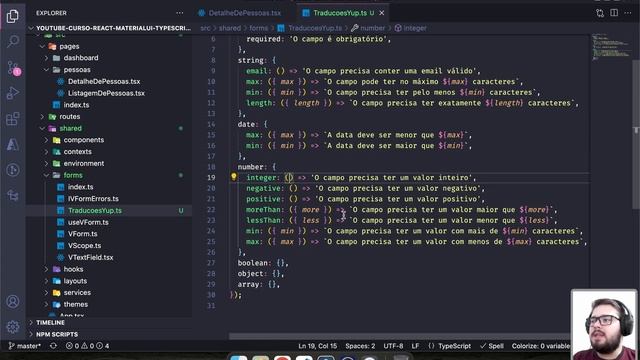The image size is (640, 360).
Task: Click the Colorize variables status item
Action: [541, 346]
